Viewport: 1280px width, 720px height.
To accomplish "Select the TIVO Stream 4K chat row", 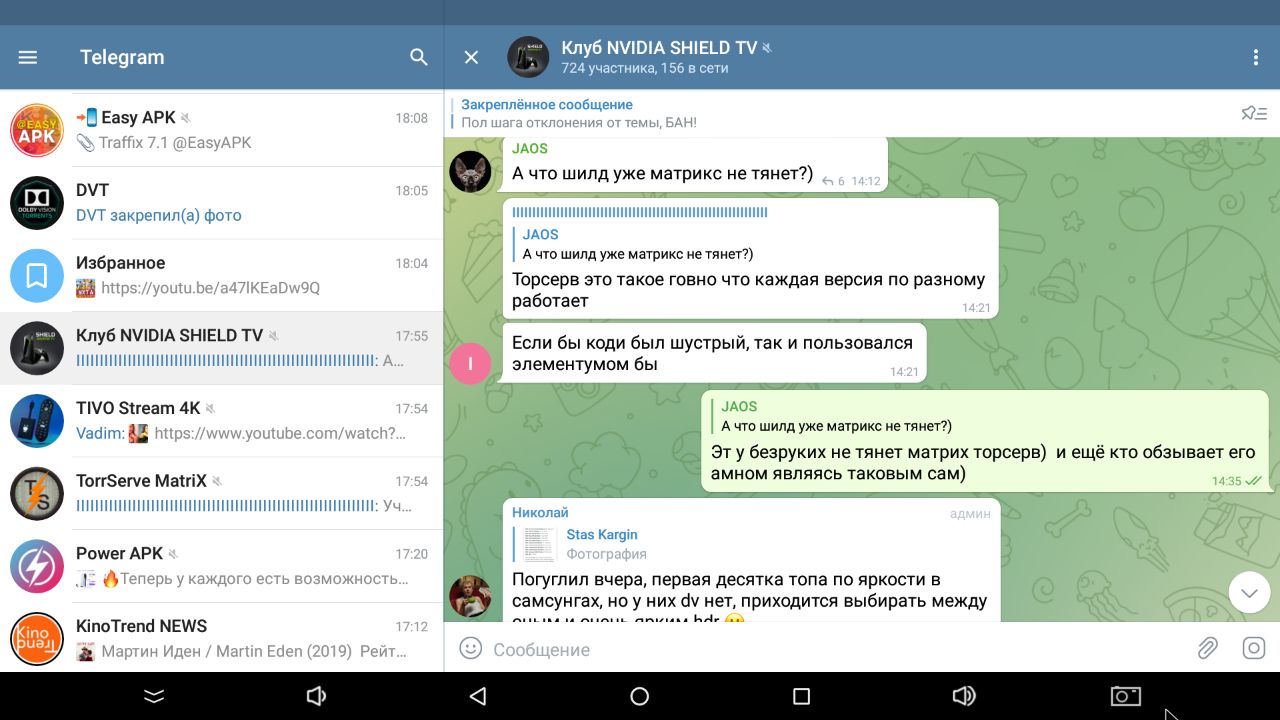I will click(x=221, y=421).
